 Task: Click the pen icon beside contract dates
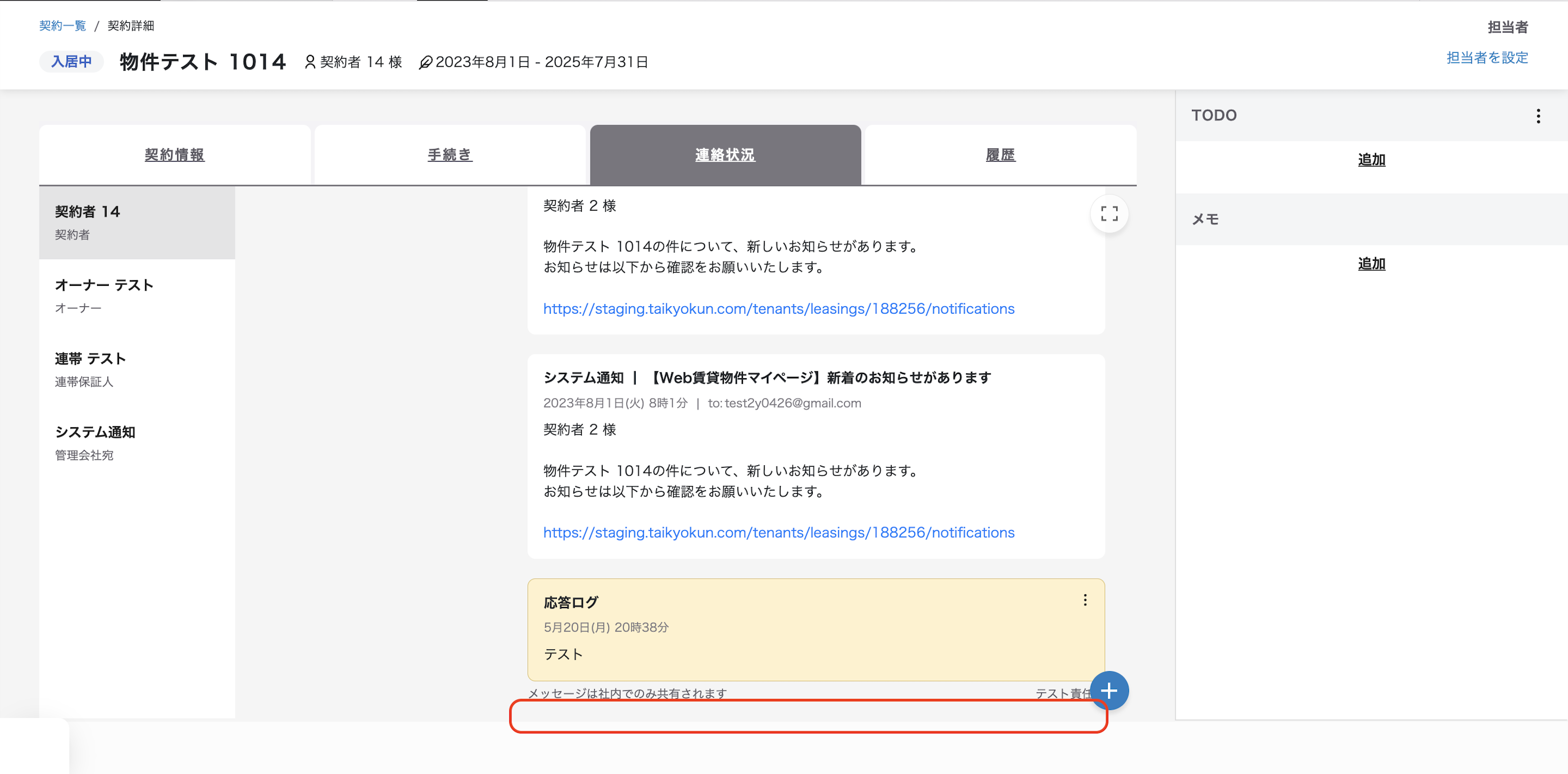[x=426, y=62]
